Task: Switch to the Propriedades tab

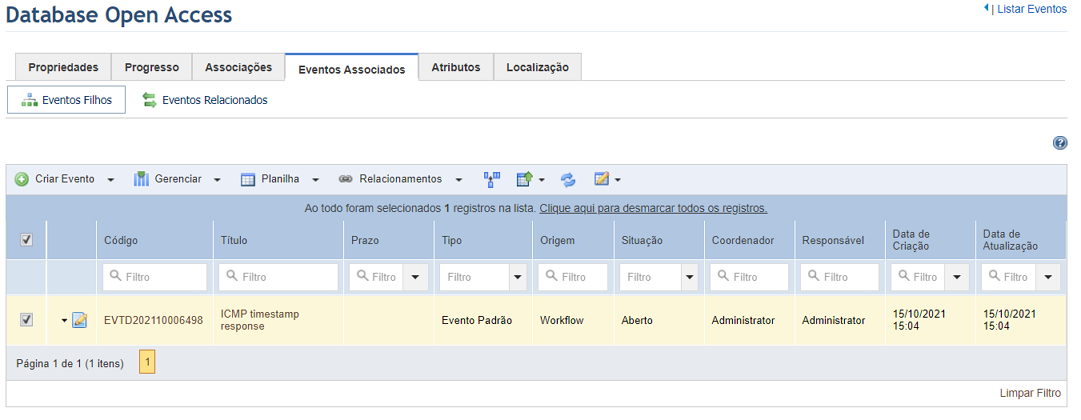Action: 63,68
